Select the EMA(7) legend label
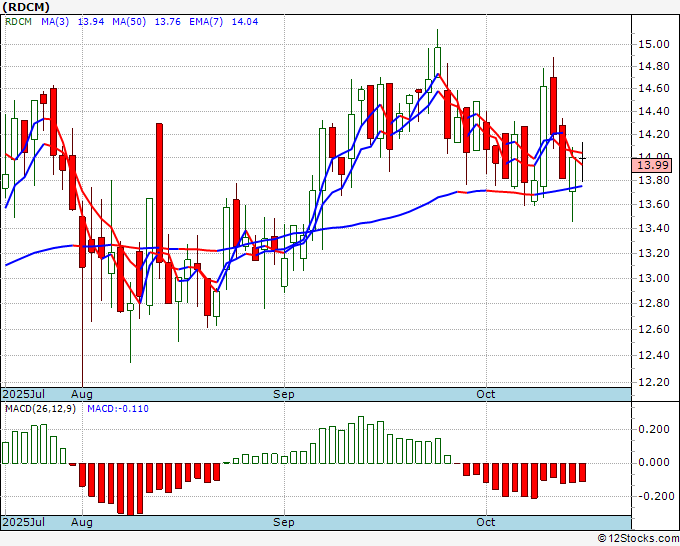Image resolution: width=680 pixels, height=546 pixels. coord(206,21)
